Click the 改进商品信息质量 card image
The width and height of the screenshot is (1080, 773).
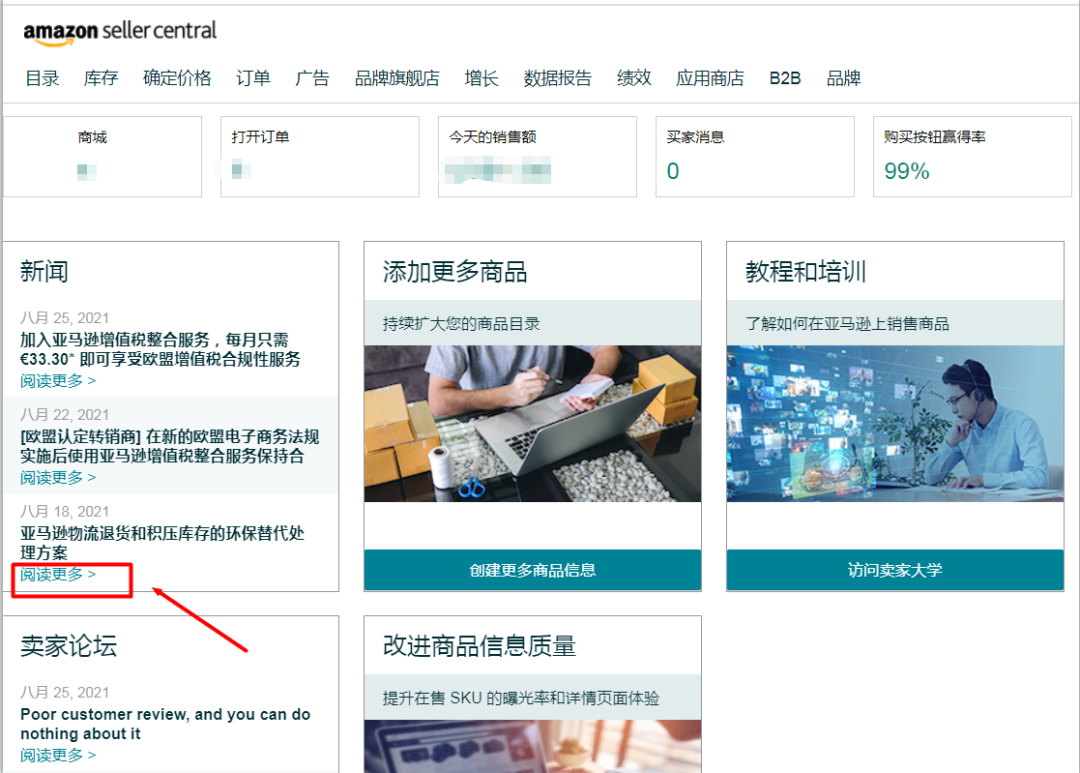532,746
